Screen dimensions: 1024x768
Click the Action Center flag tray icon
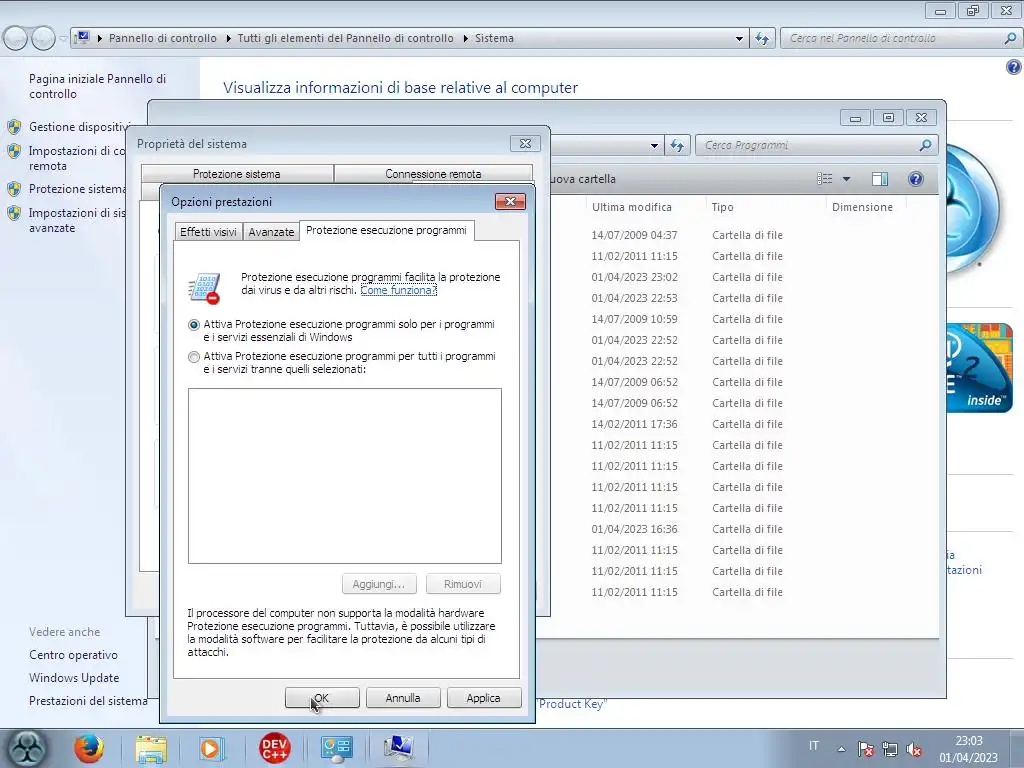click(x=866, y=749)
